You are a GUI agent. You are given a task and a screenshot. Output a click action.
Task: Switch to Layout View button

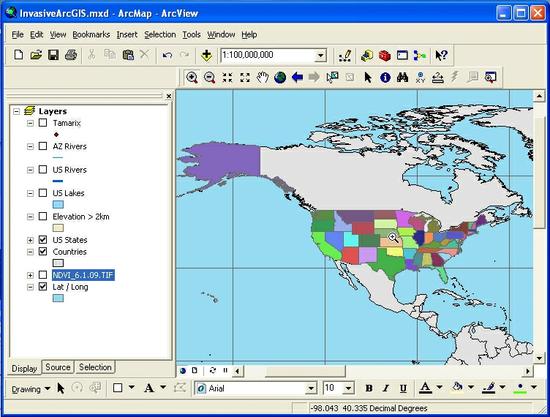pos(195,370)
